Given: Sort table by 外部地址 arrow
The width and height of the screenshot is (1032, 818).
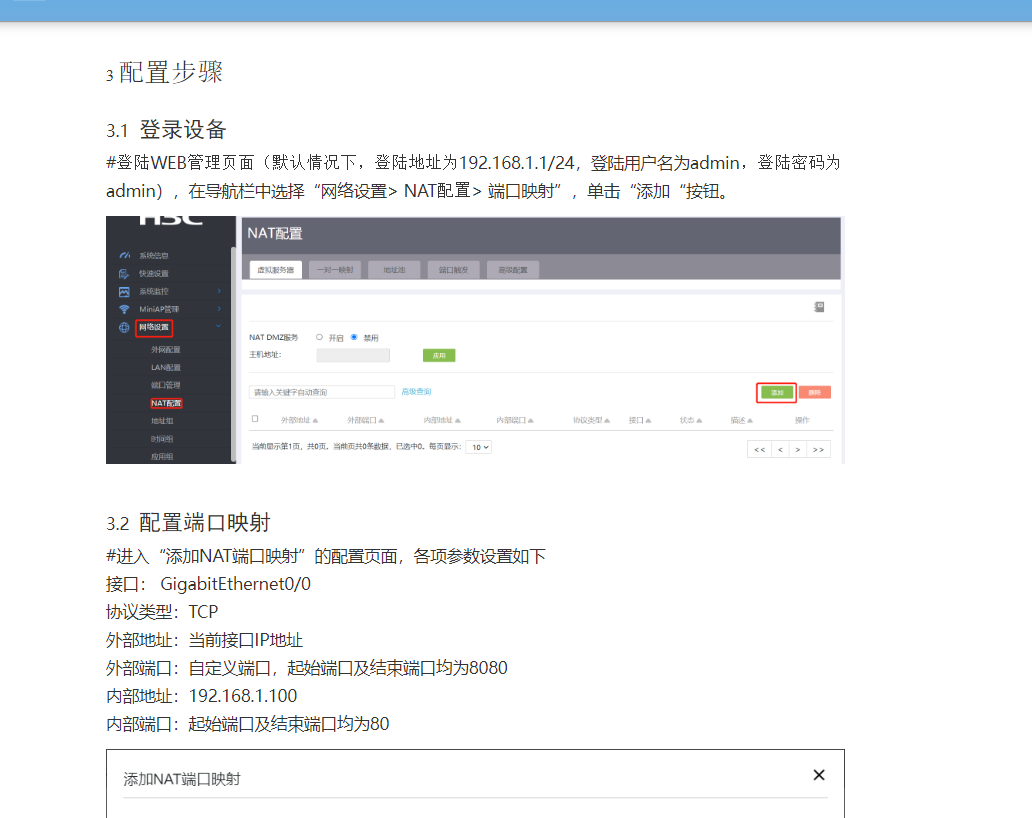Looking at the screenshot, I should (315, 421).
